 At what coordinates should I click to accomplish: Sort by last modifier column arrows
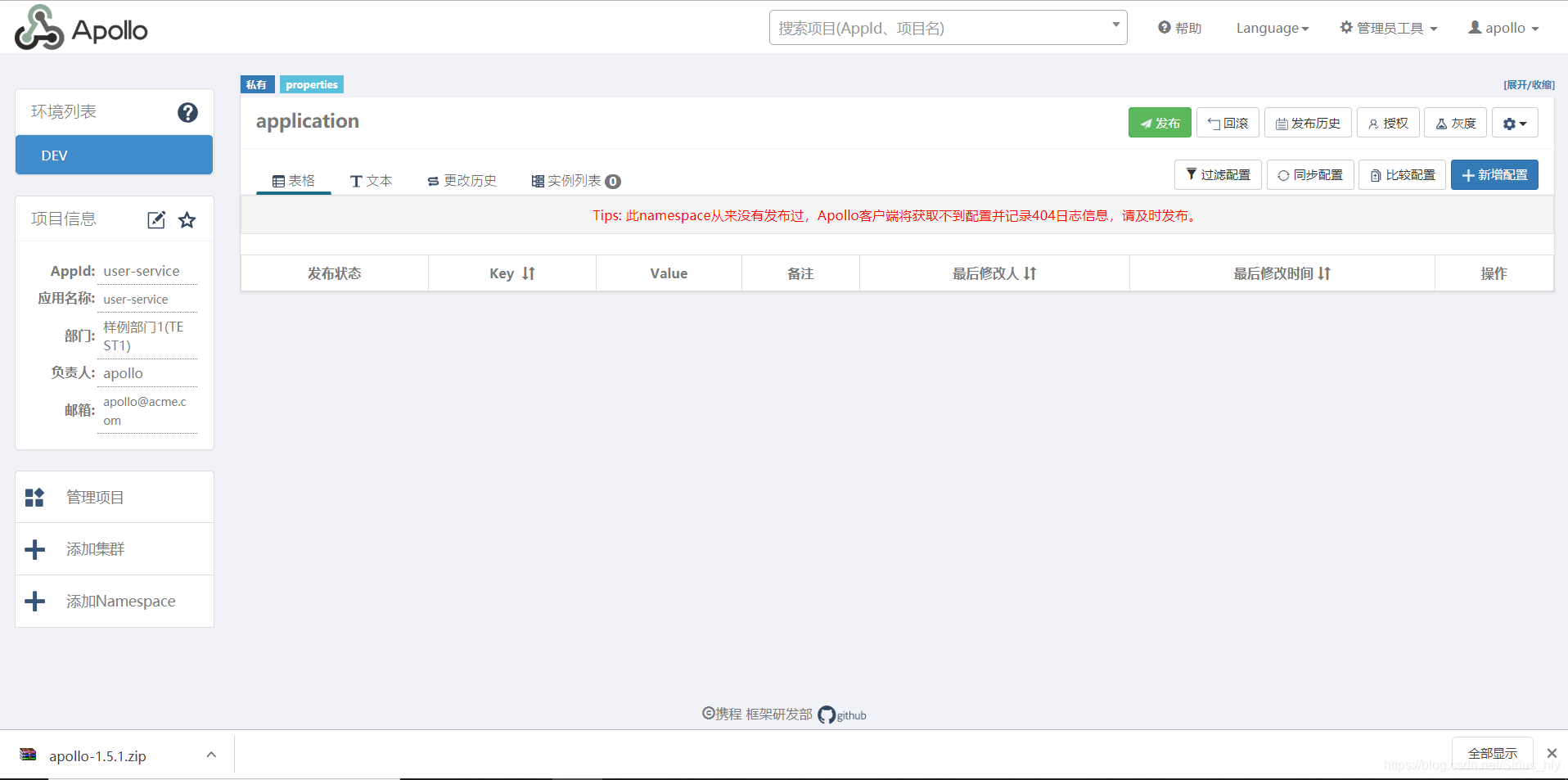1030,273
